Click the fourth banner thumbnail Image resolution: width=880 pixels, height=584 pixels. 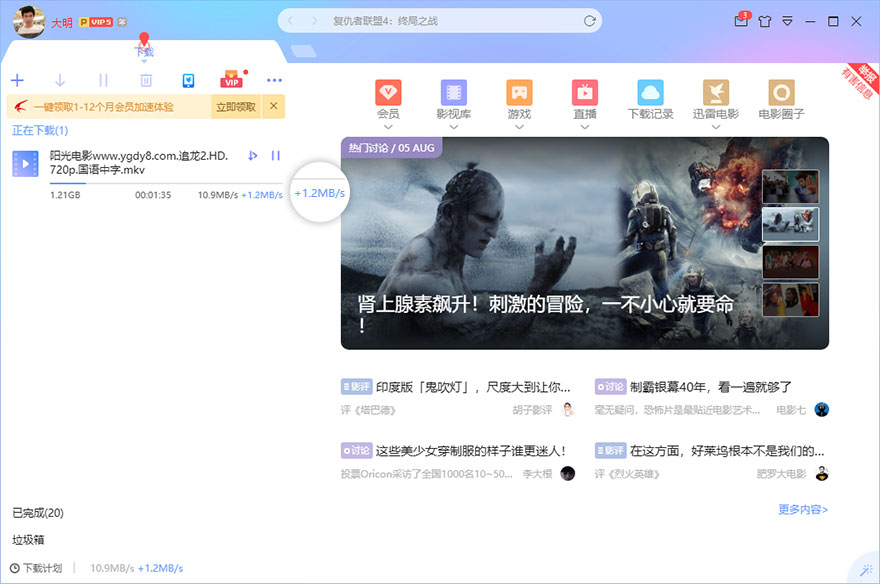pos(790,300)
